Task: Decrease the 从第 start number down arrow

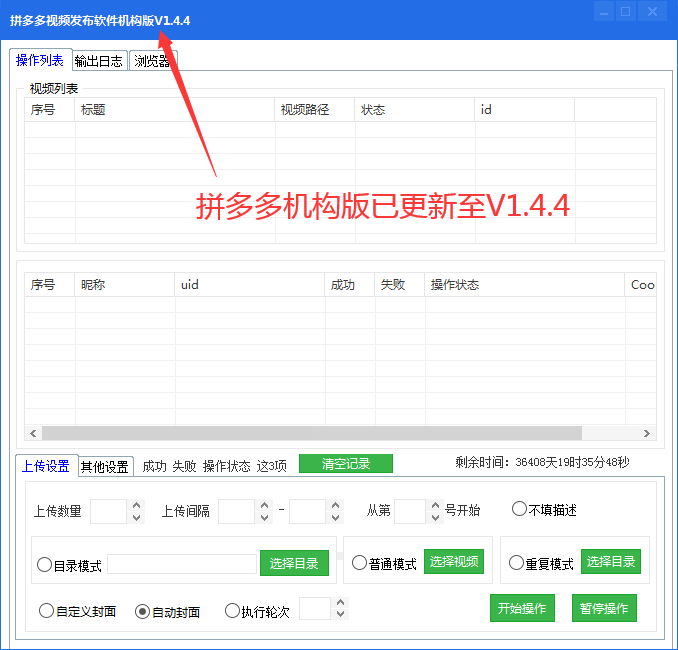Action: [435, 517]
